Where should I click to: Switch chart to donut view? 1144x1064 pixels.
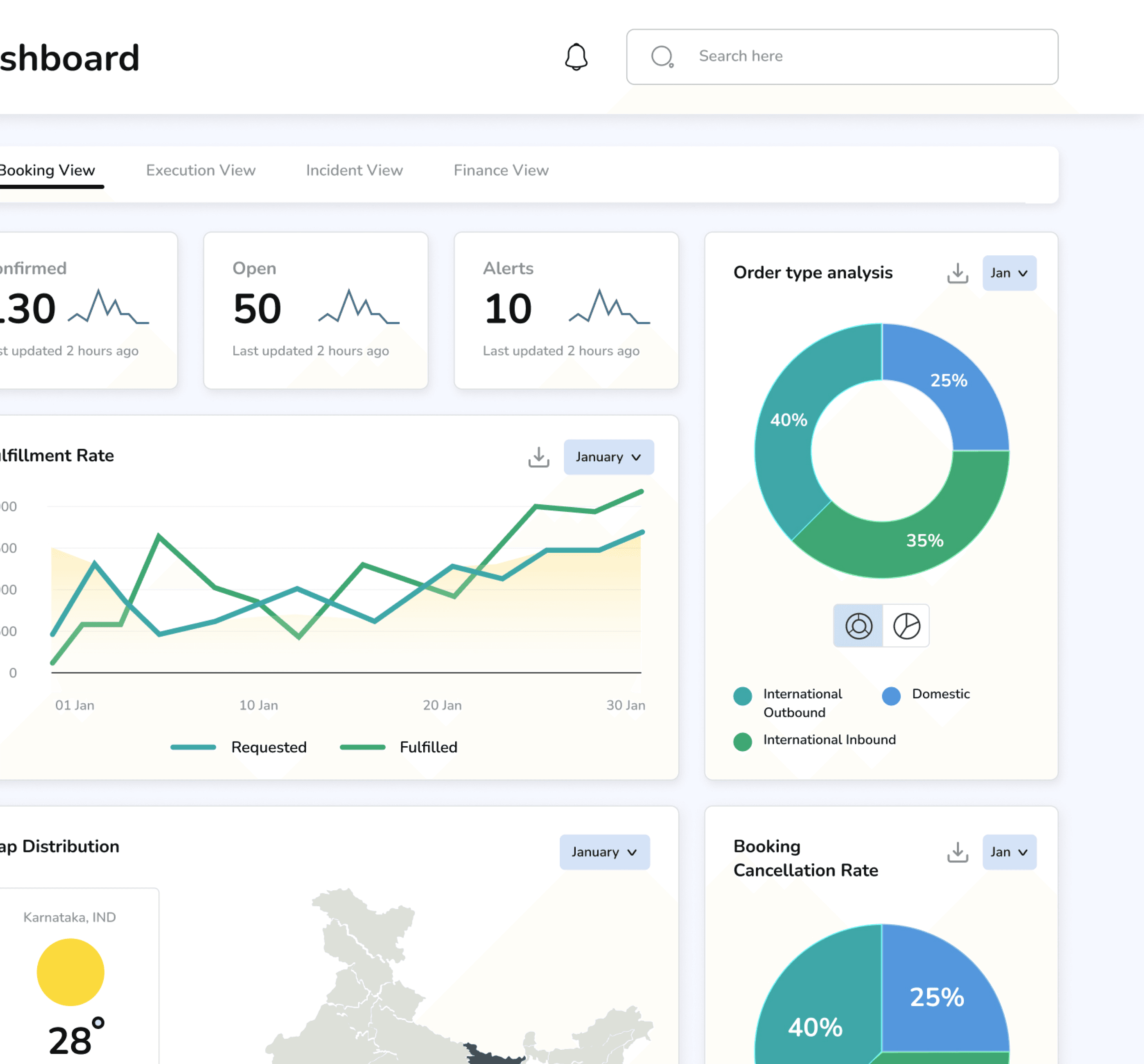pos(858,626)
